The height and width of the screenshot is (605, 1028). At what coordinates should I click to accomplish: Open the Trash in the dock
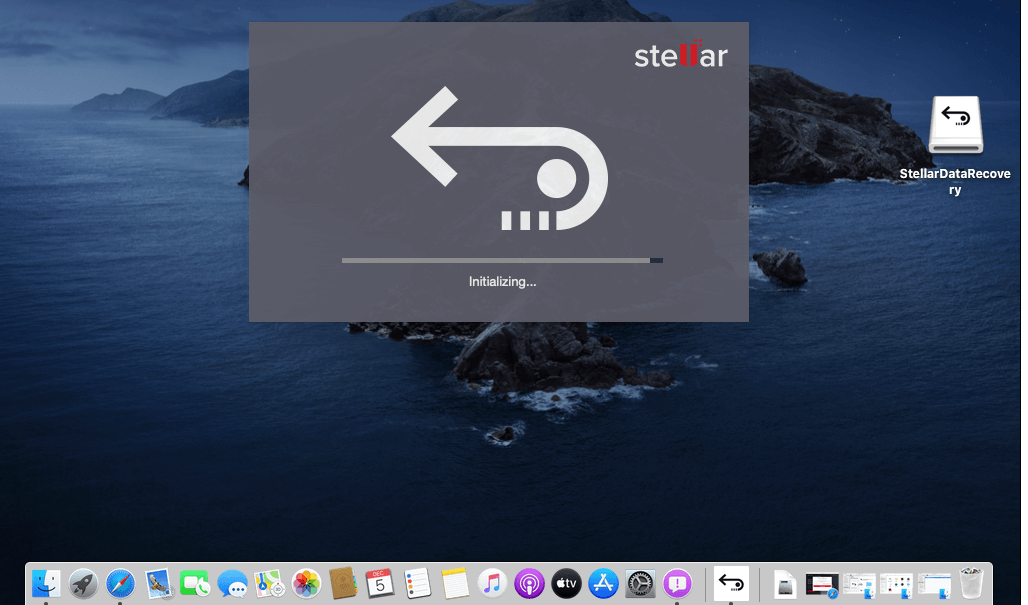971,583
